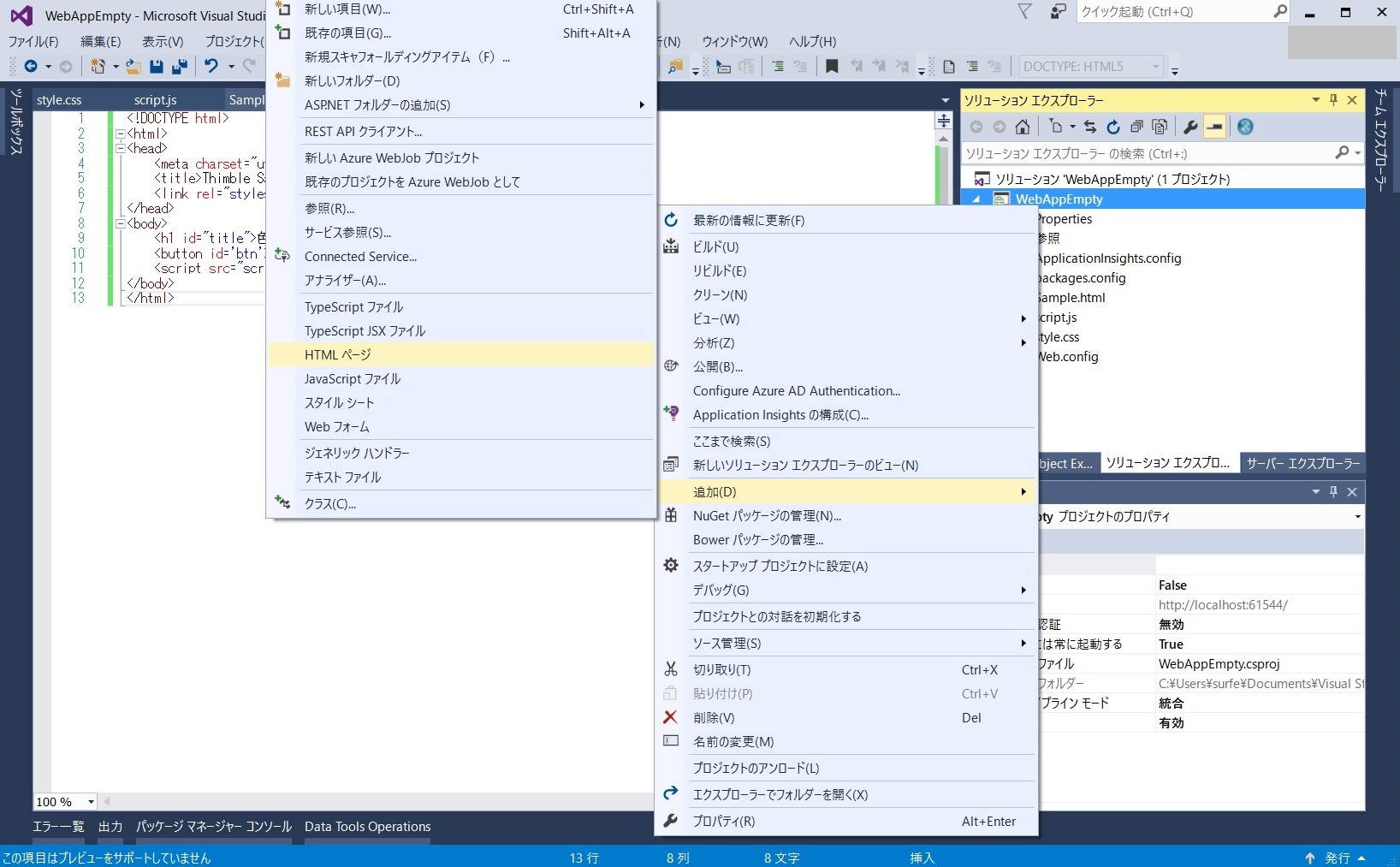Viewport: 1400px width, 867px height.
Task: Open the editor zoom level 100 % dropdown
Action: 91,802
